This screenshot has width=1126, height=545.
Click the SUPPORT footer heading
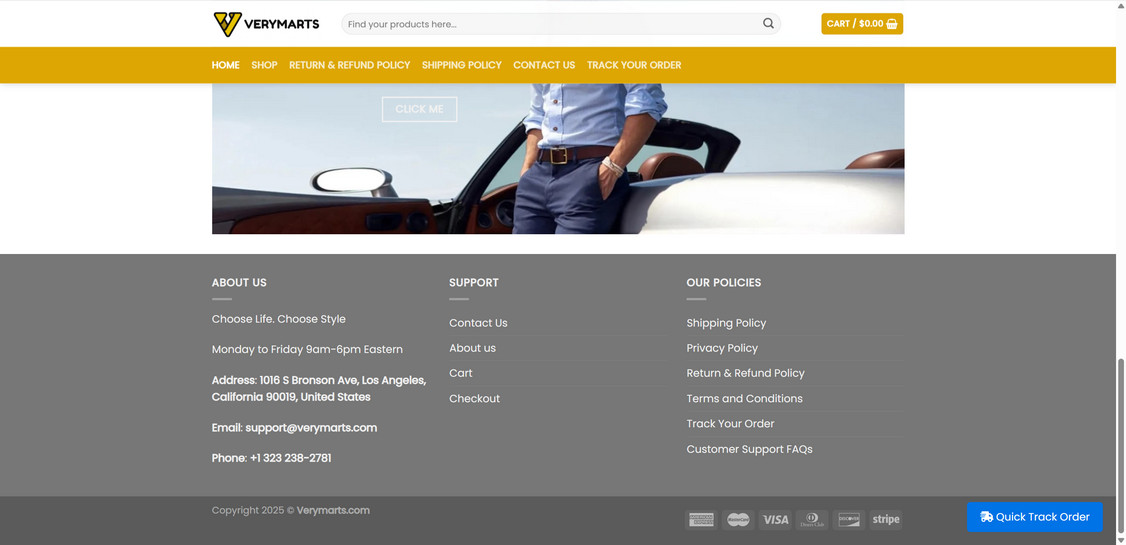pyautogui.click(x=474, y=283)
